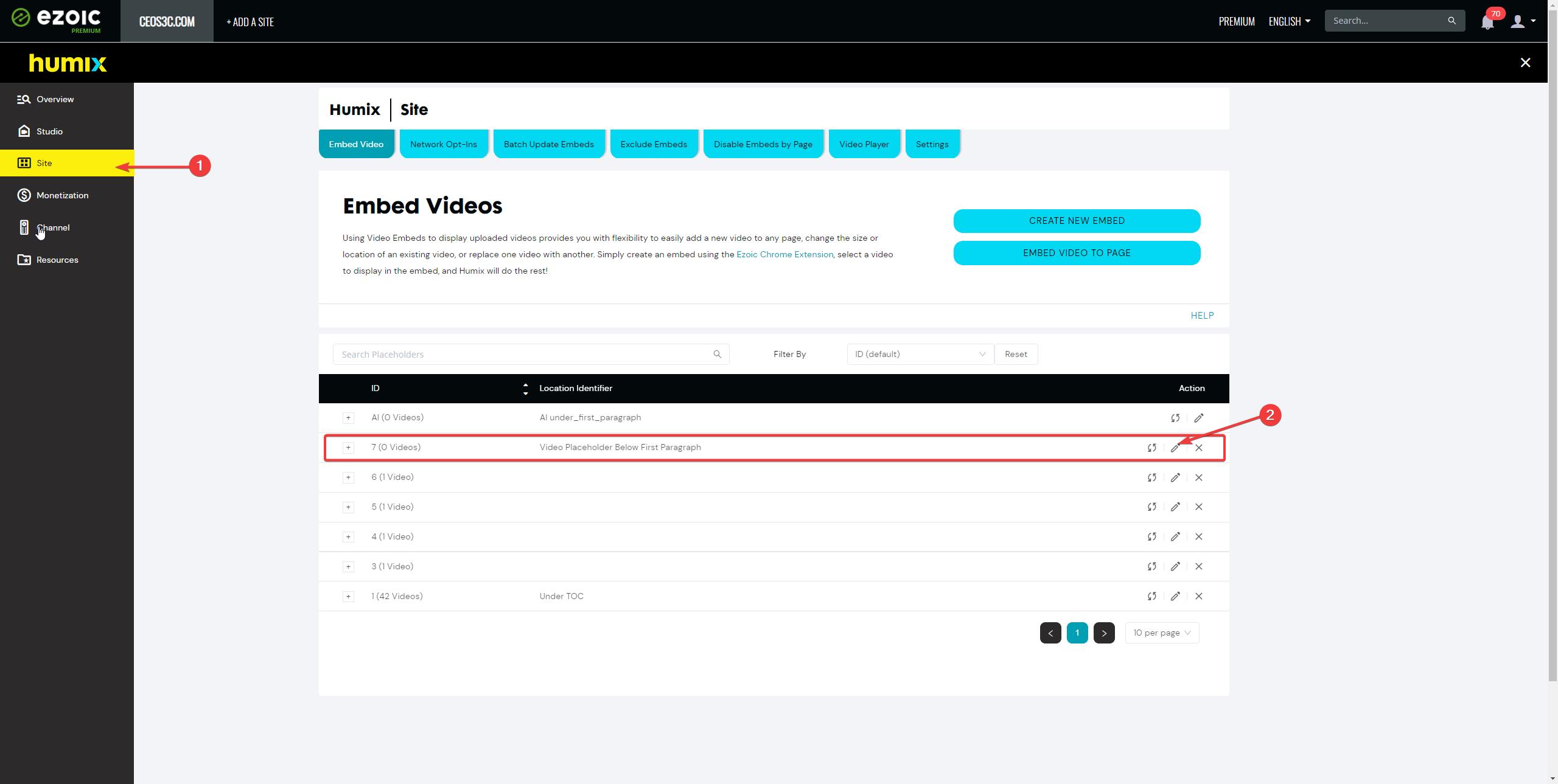Focus the Search Placeholders field
Viewport: 1558px width, 784px height.
531,354
